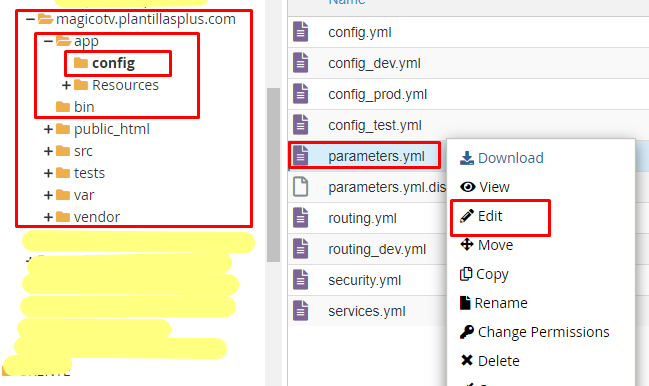Select the config_prod.yml file name
The image size is (649, 386).
377,94
